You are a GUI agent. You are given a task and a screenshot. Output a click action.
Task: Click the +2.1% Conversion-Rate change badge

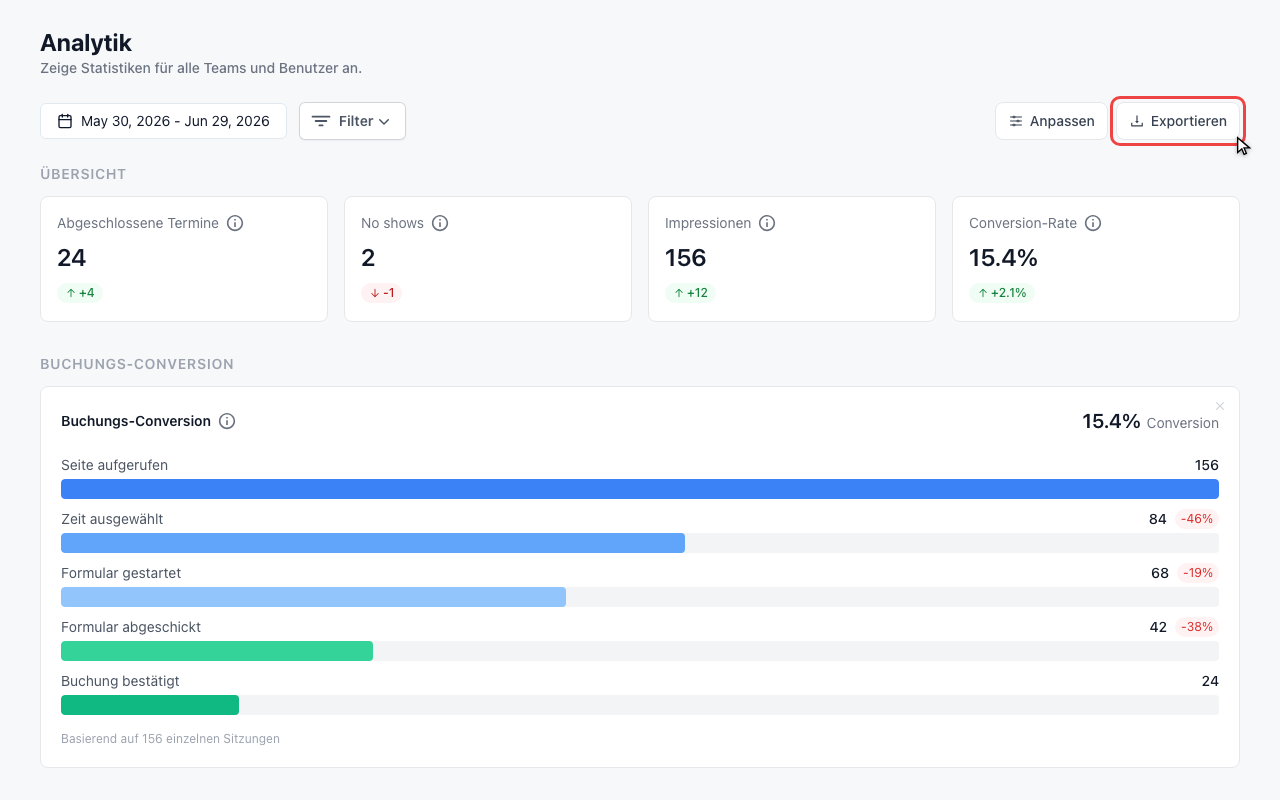[x=1002, y=293]
